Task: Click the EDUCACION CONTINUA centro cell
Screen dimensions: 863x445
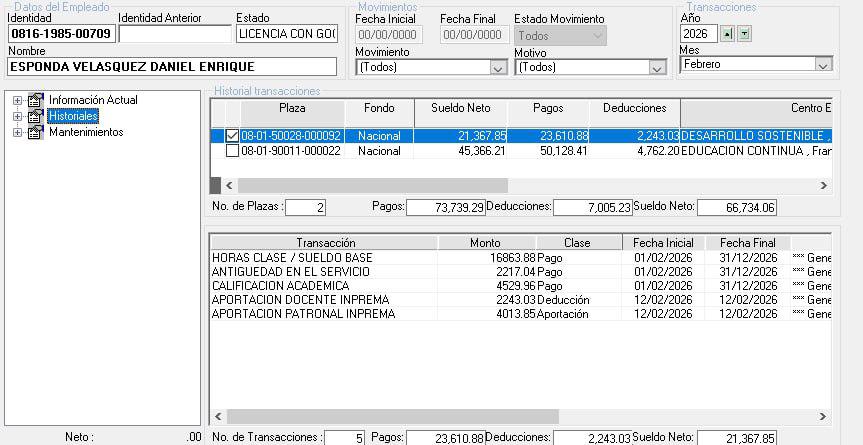Action: tap(756, 151)
